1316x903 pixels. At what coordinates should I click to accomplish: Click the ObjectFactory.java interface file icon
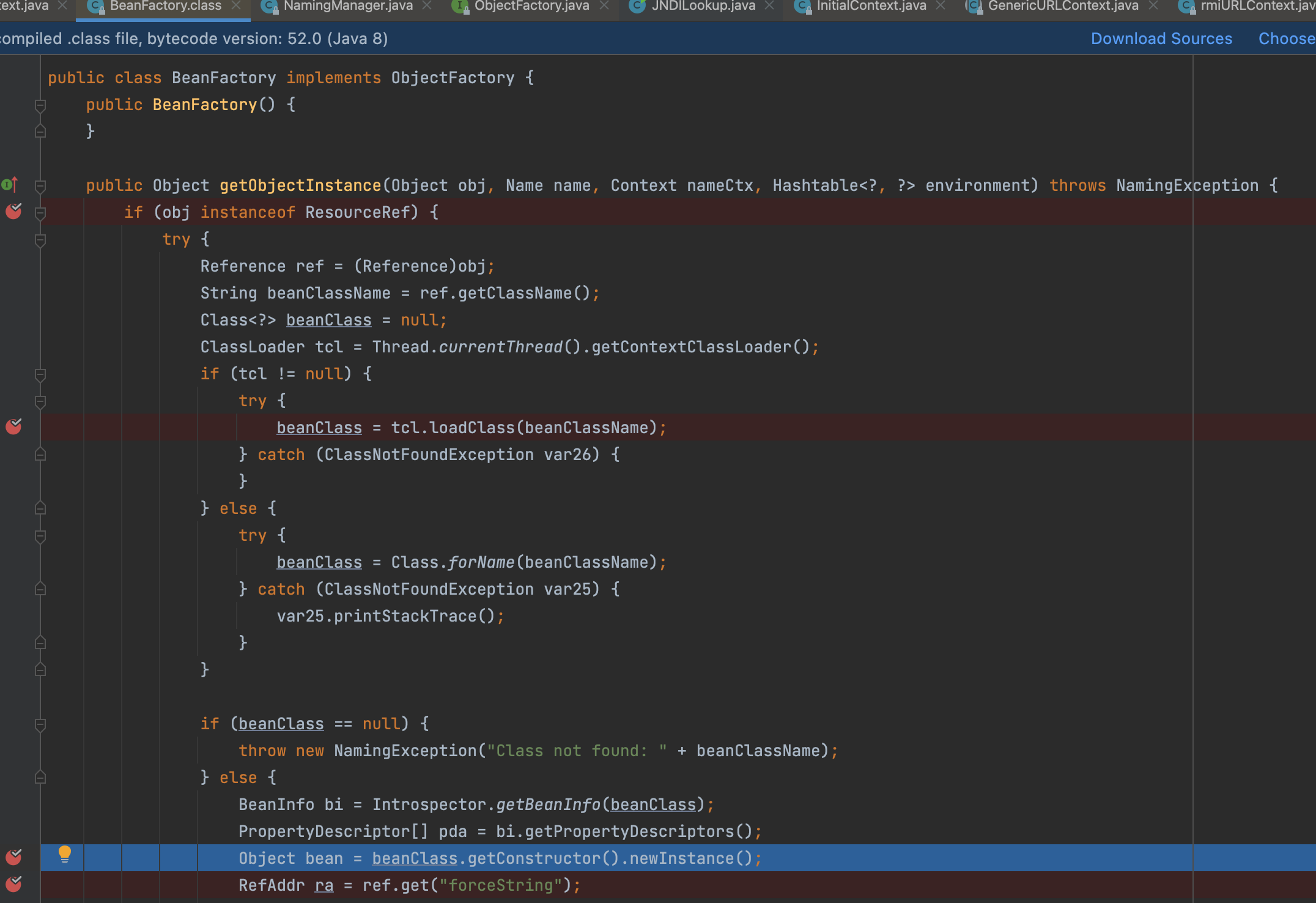coord(460,7)
